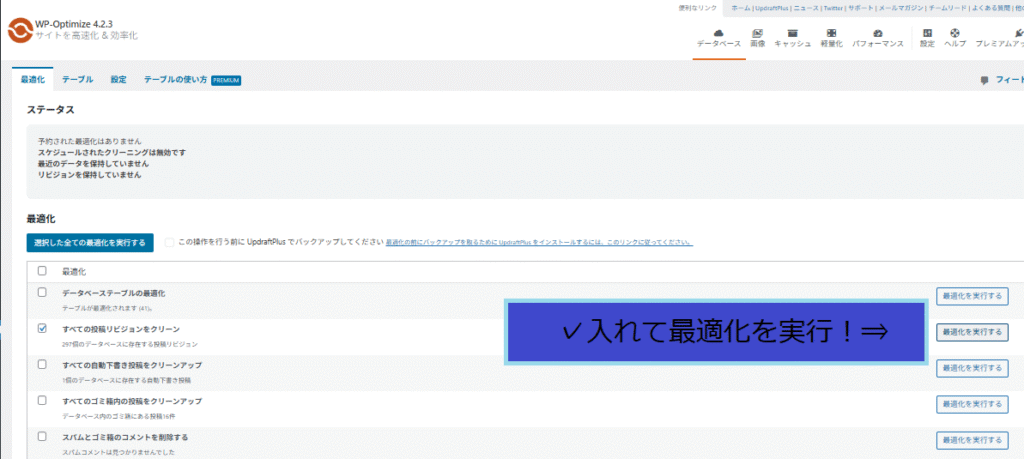
Task: Click the すべての自動下書き投稿をクリーンアップ row title
Action: point(132,365)
